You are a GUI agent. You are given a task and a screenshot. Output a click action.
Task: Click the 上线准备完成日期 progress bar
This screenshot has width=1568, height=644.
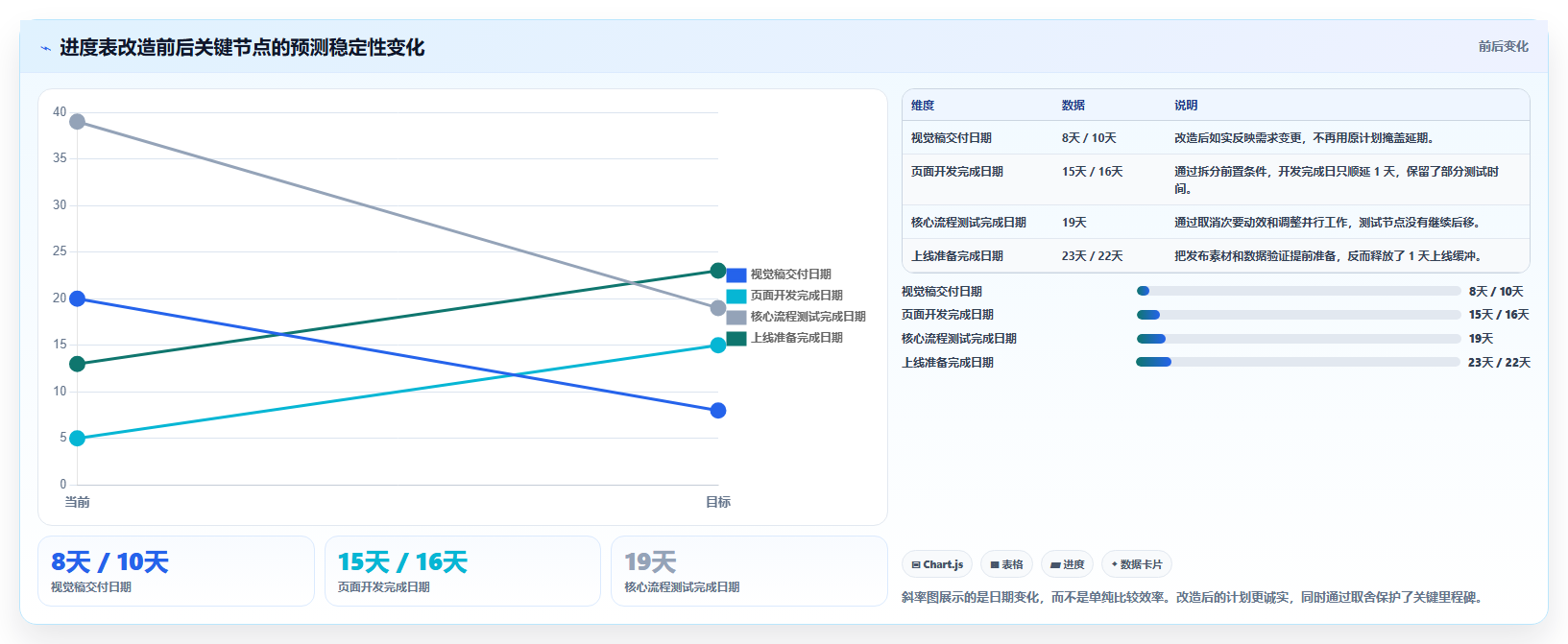[1298, 362]
